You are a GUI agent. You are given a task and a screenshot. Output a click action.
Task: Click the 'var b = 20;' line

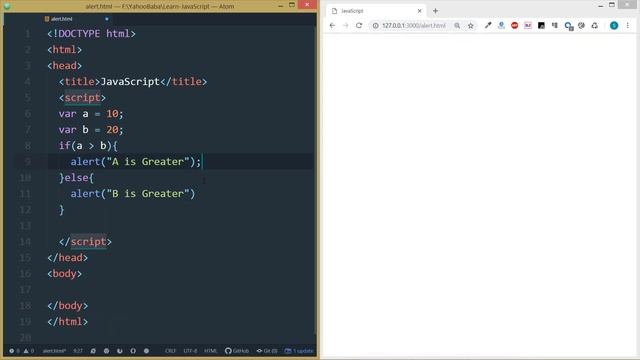[x=91, y=129]
